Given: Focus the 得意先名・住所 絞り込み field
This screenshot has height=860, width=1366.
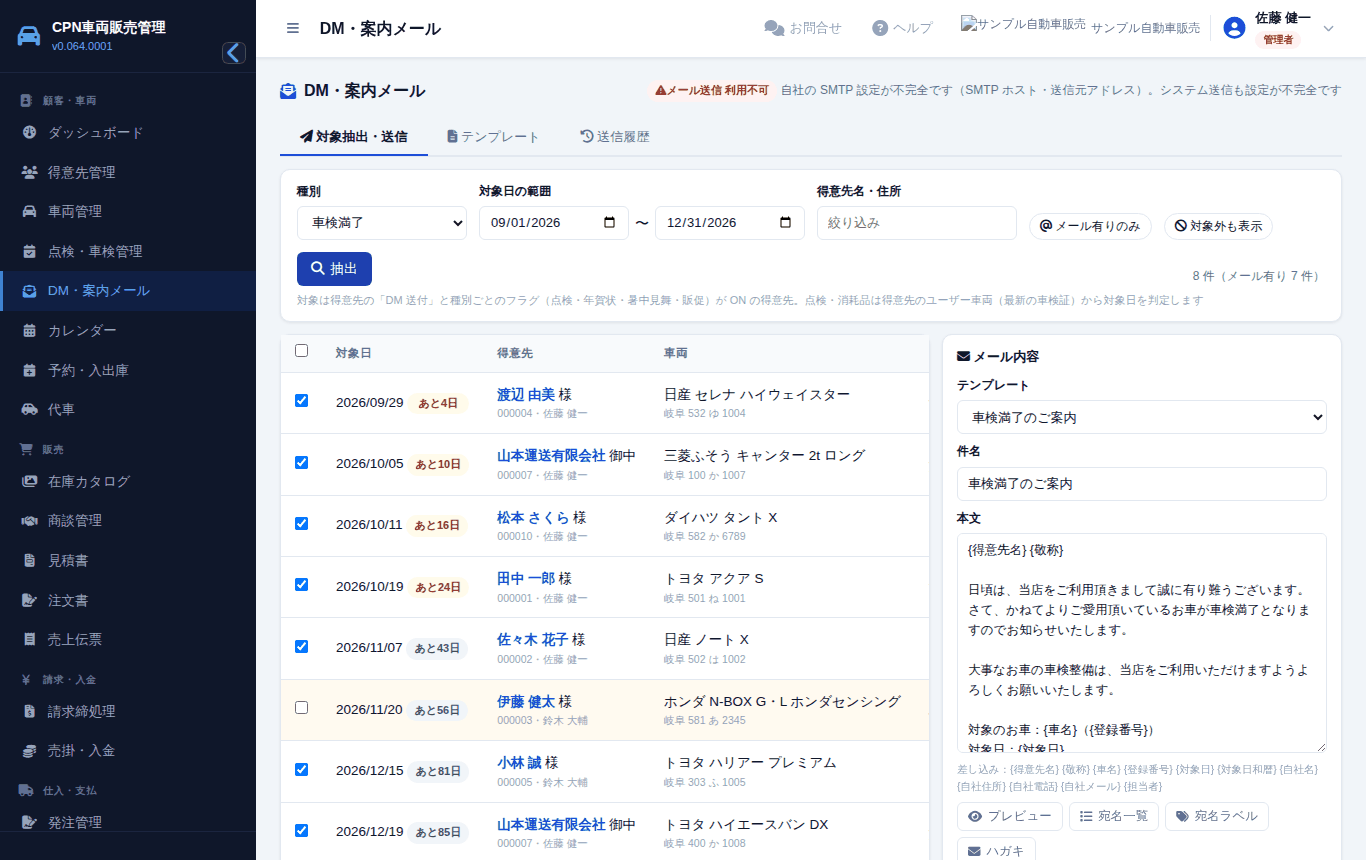Looking at the screenshot, I should point(917,223).
